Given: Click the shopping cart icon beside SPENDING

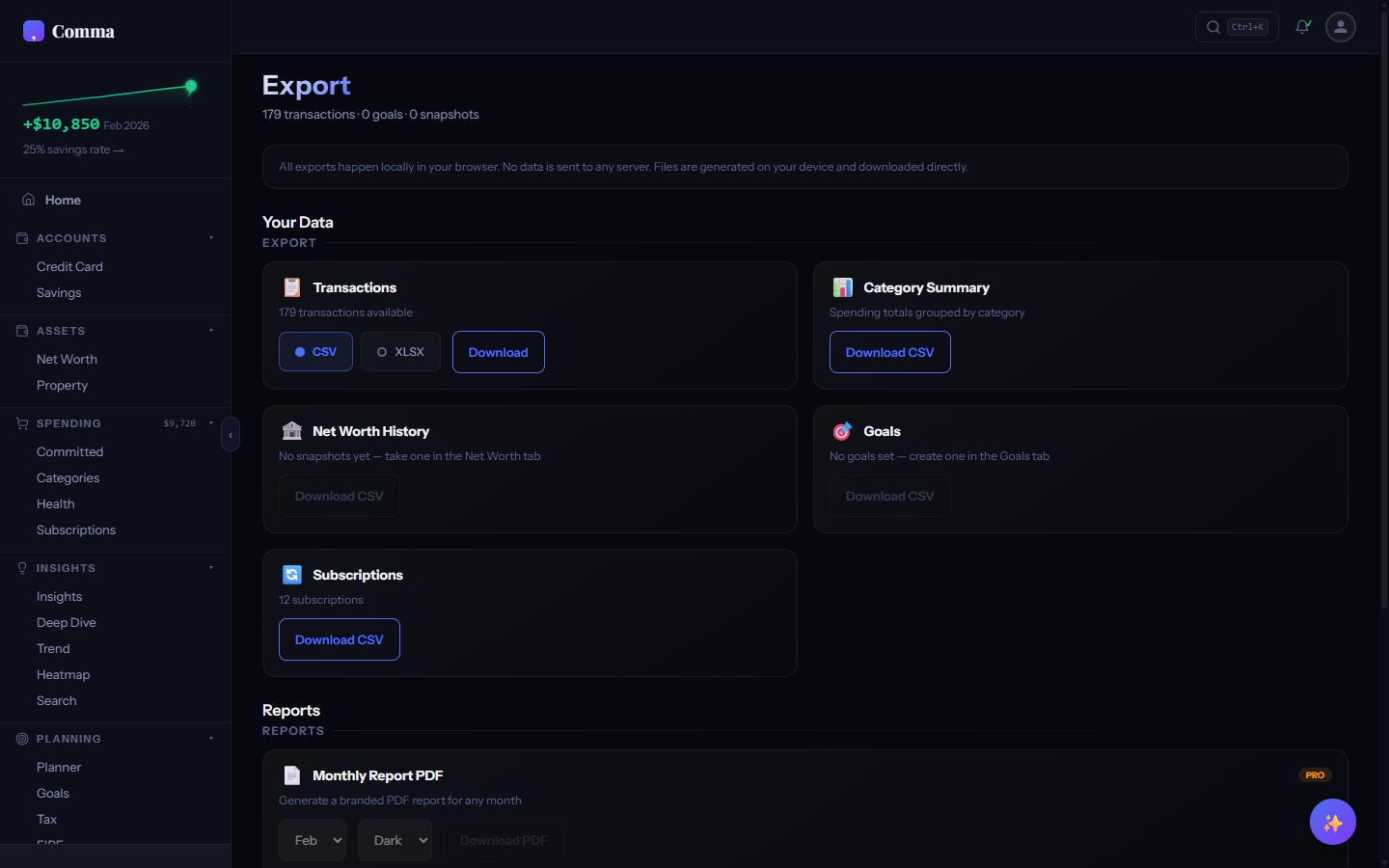Looking at the screenshot, I should [21, 422].
